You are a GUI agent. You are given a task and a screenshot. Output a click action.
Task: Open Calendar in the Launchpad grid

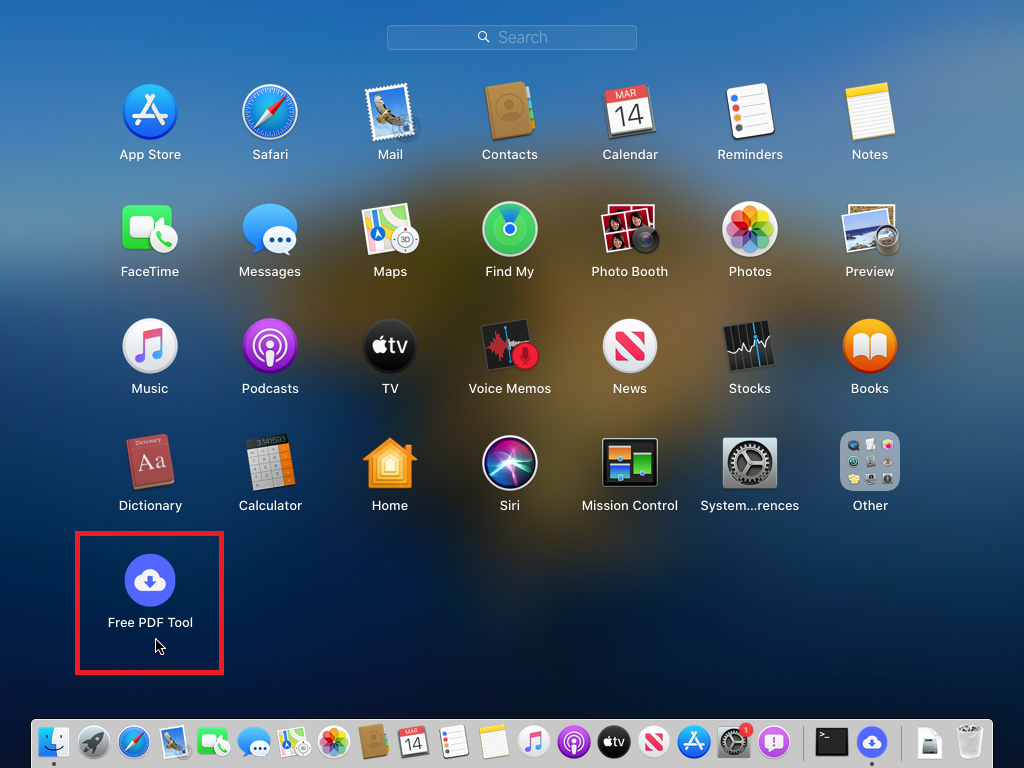tap(630, 112)
